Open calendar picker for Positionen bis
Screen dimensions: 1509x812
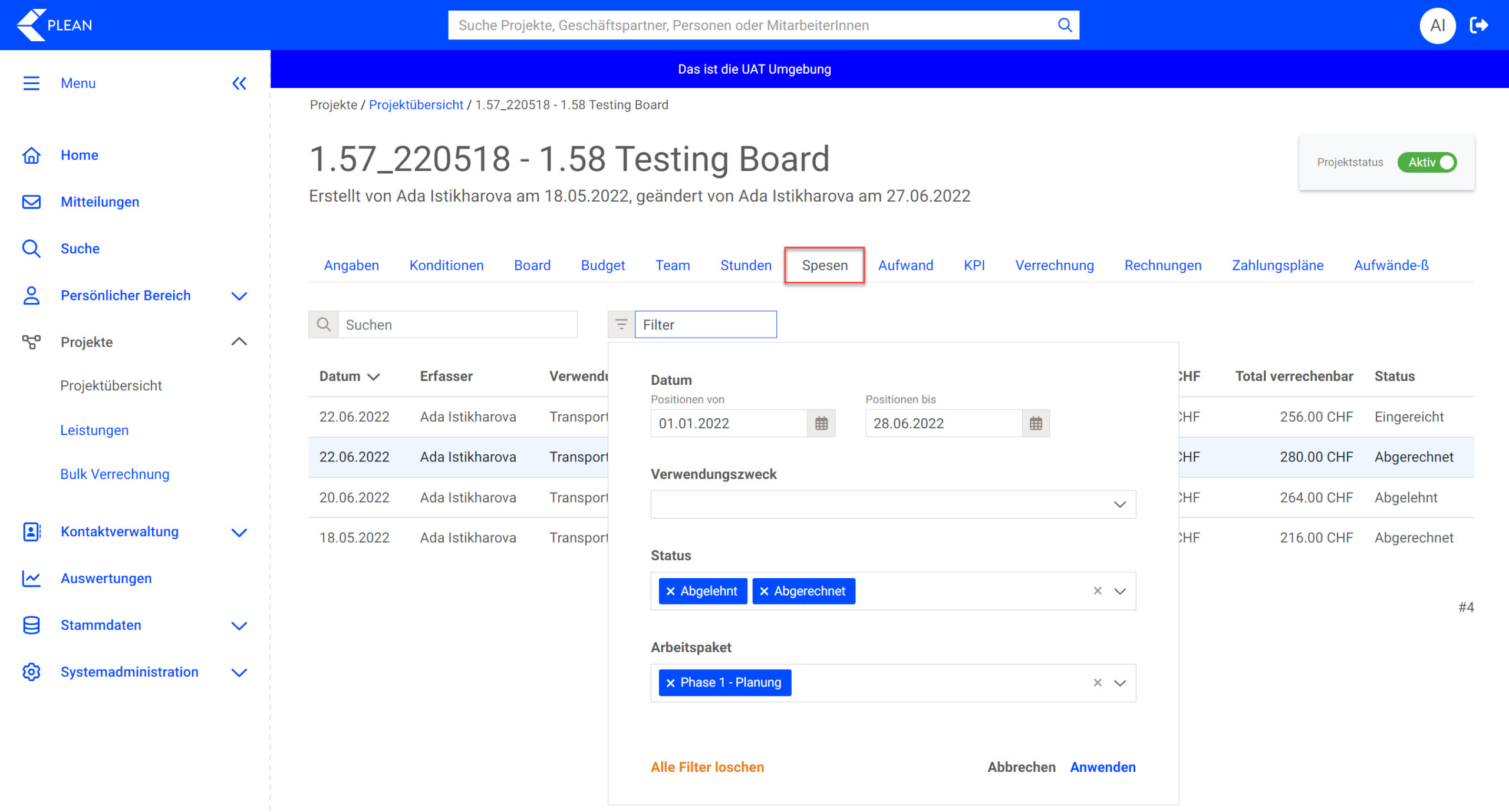point(1036,423)
